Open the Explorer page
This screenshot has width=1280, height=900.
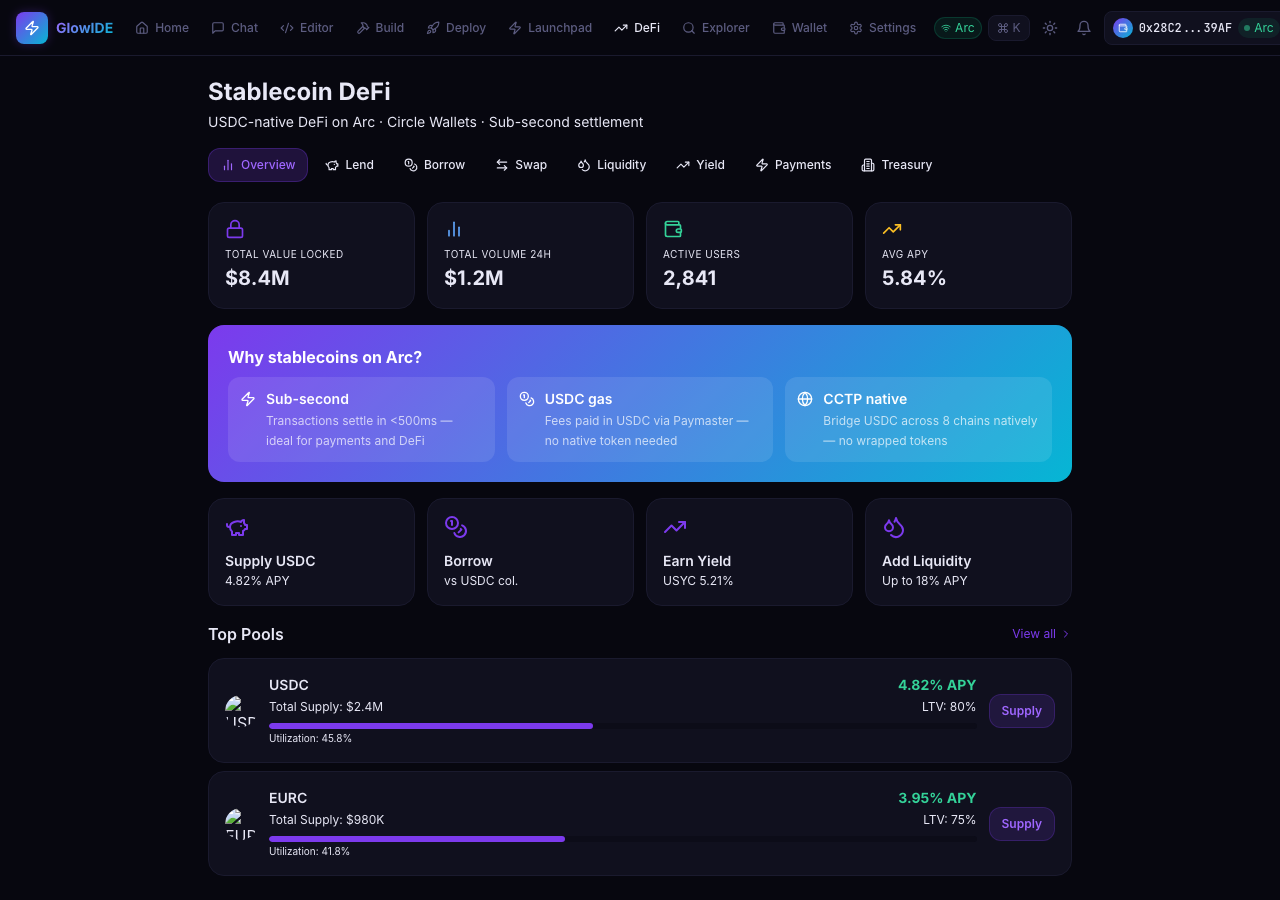point(716,28)
